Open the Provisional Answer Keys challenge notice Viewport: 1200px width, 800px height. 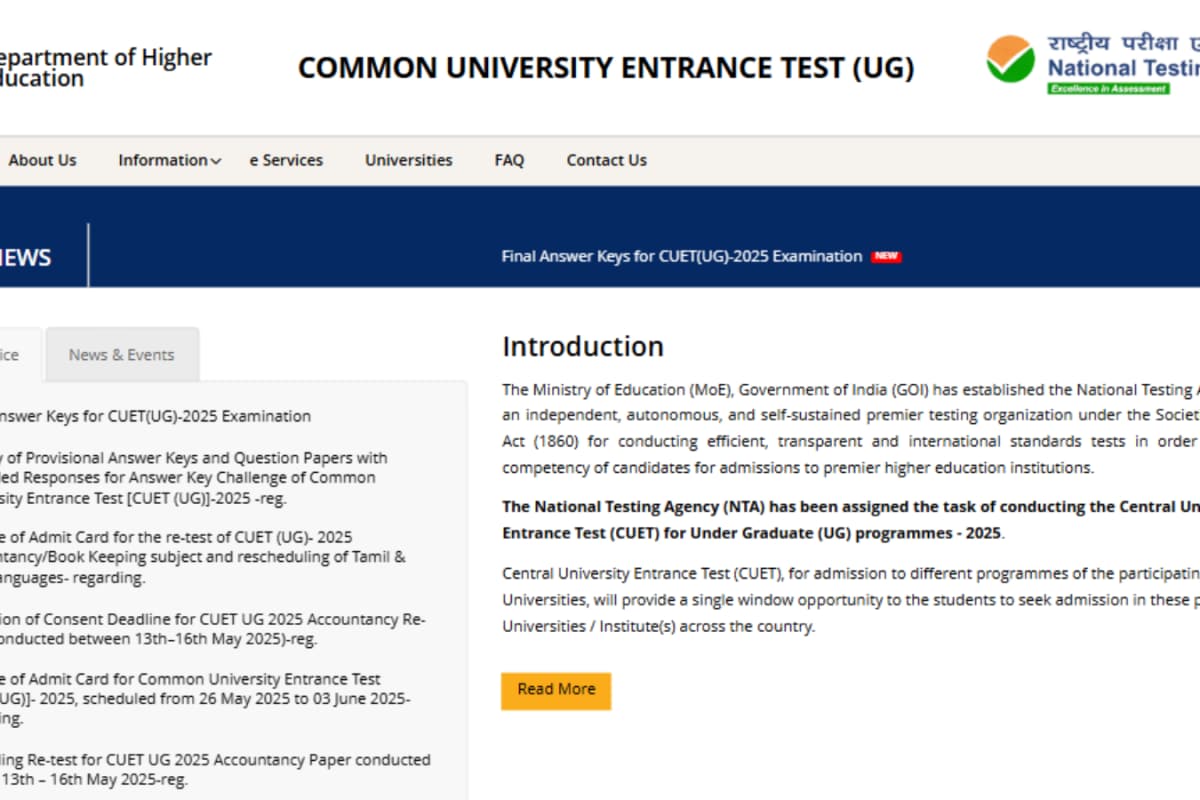coord(194,478)
